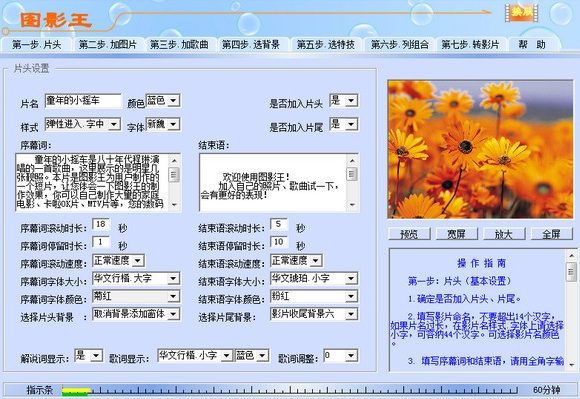Open 选择片尾背景 dropdown 影片收尾背景六
The image size is (580, 399).
[x=314, y=314]
